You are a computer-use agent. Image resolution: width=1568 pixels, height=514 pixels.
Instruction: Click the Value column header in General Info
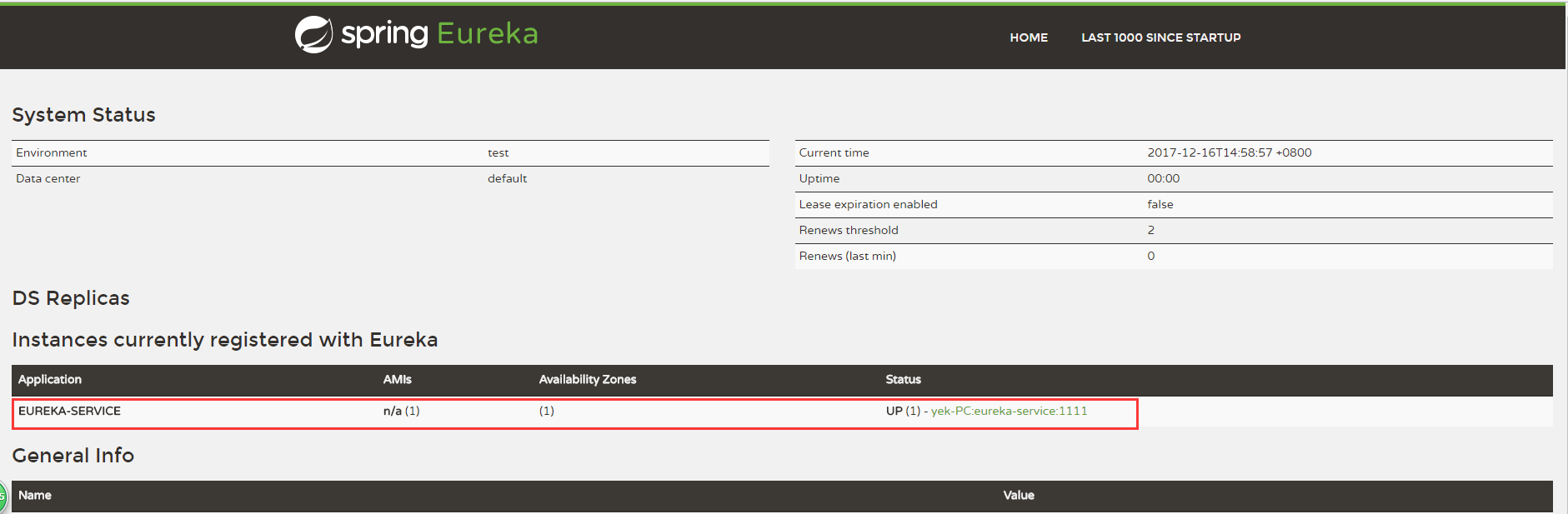[1019, 495]
